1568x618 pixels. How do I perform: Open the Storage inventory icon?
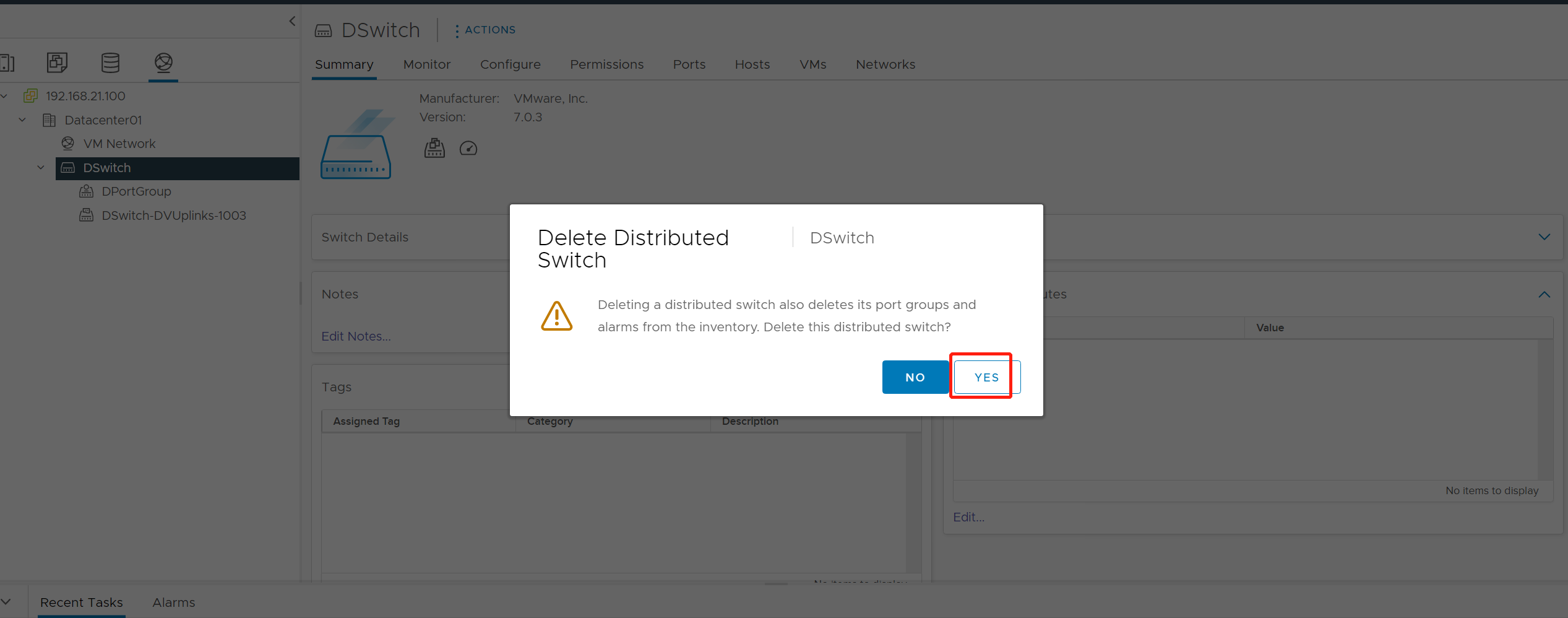pyautogui.click(x=110, y=63)
